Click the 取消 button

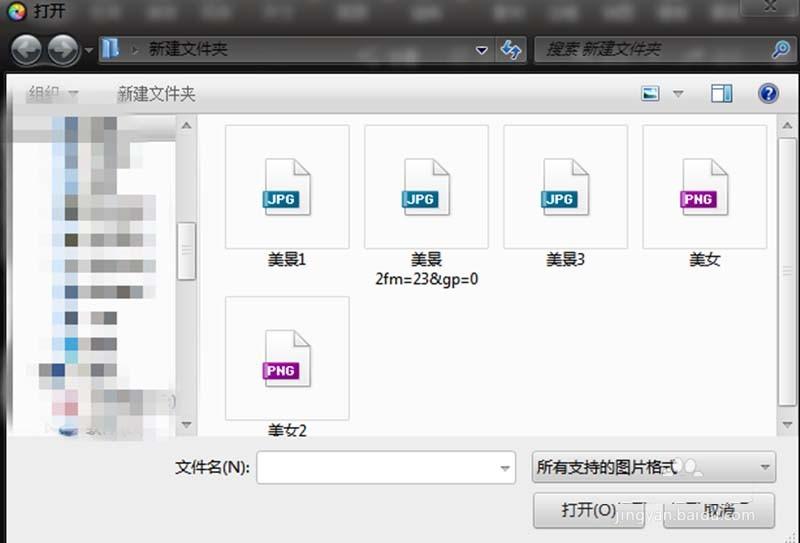tap(719, 510)
